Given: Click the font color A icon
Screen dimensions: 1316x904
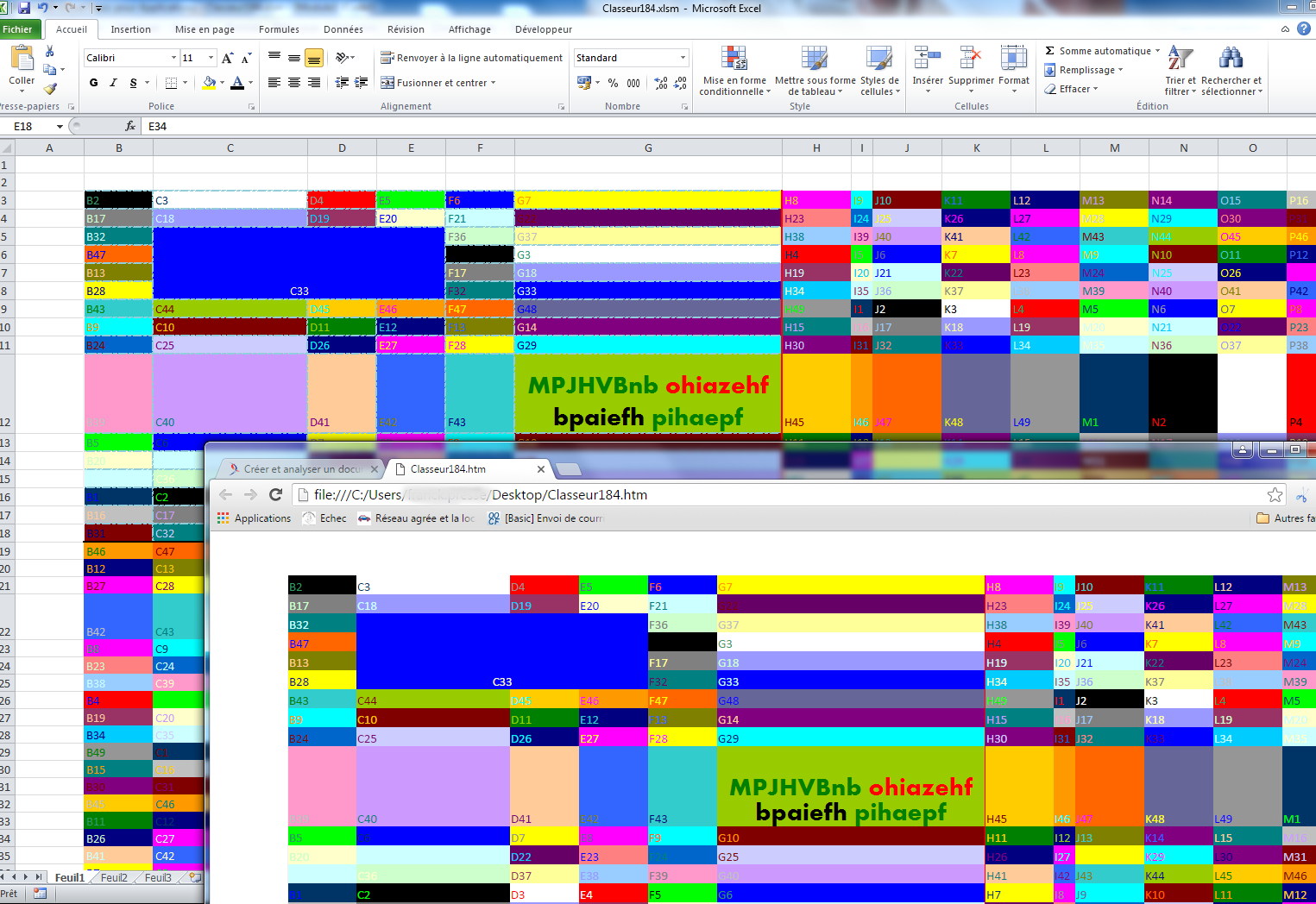Looking at the screenshot, I should (x=237, y=83).
